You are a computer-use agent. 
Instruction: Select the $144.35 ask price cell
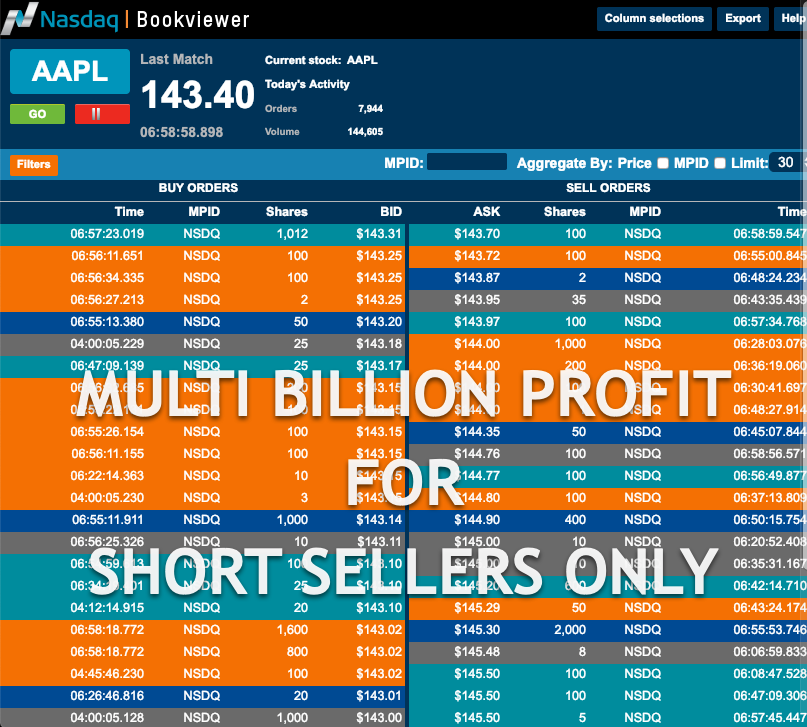[477, 432]
